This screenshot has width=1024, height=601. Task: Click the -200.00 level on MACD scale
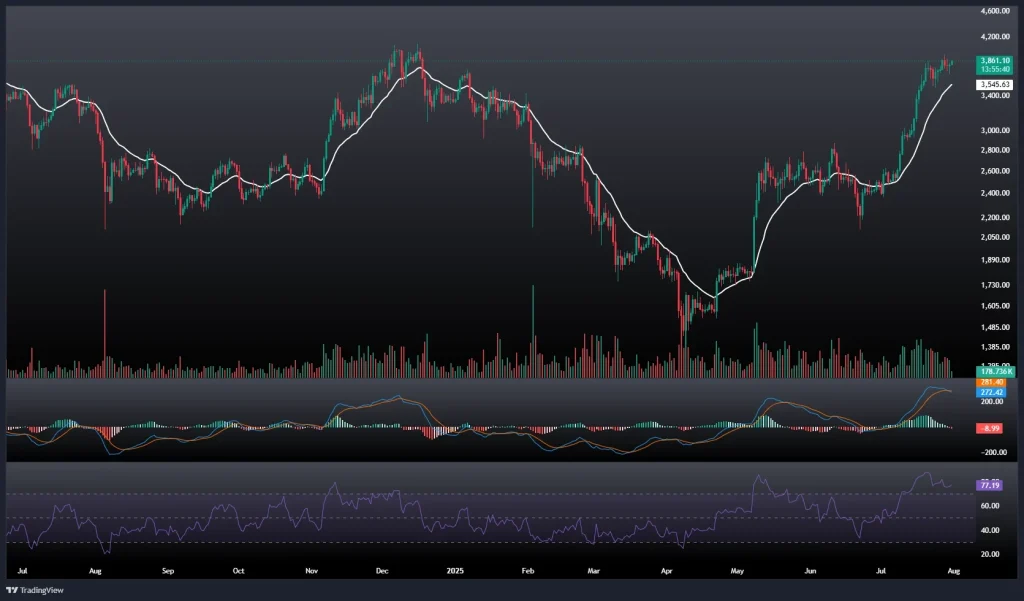[x=994, y=451]
